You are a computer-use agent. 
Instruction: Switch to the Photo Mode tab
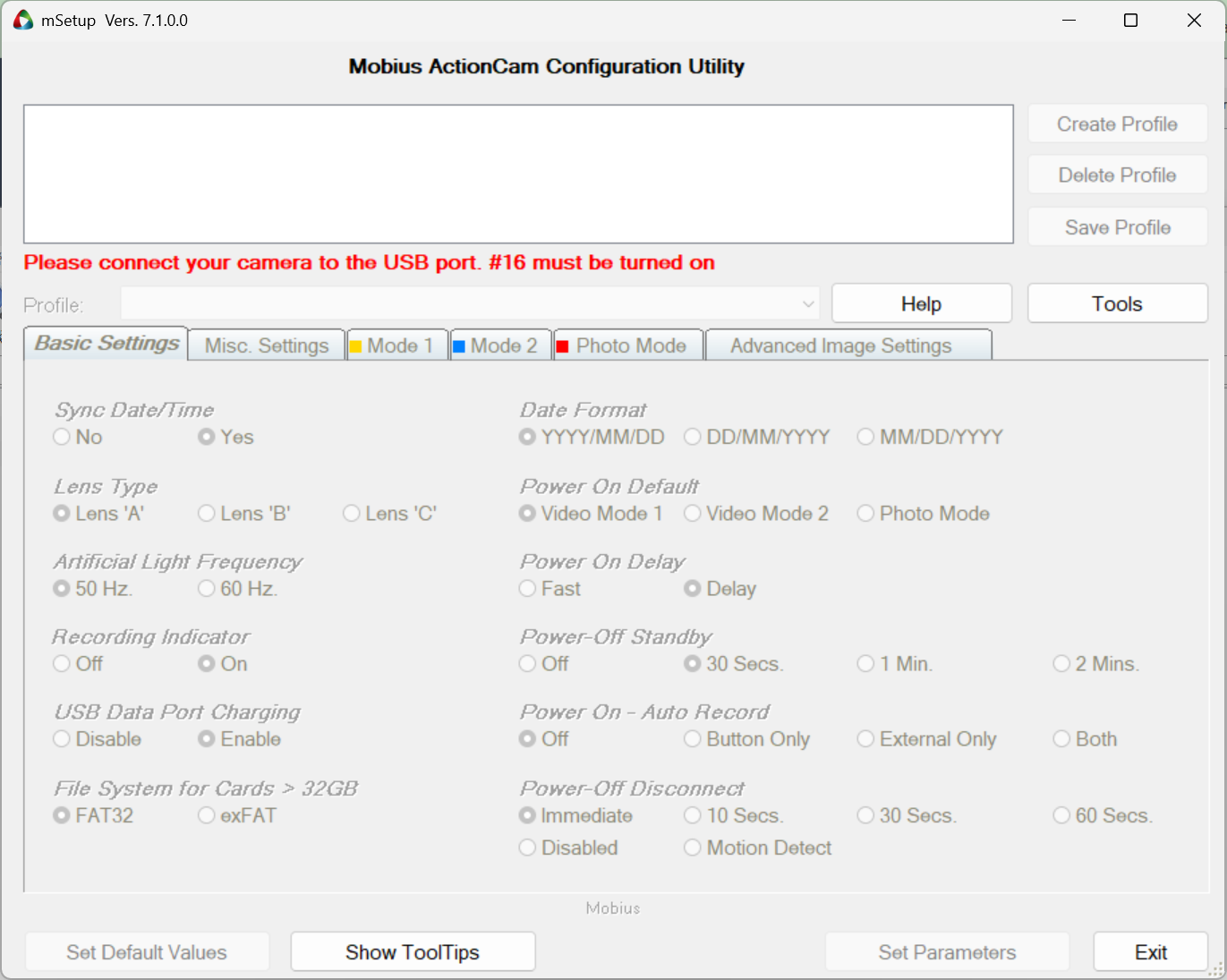click(x=626, y=345)
